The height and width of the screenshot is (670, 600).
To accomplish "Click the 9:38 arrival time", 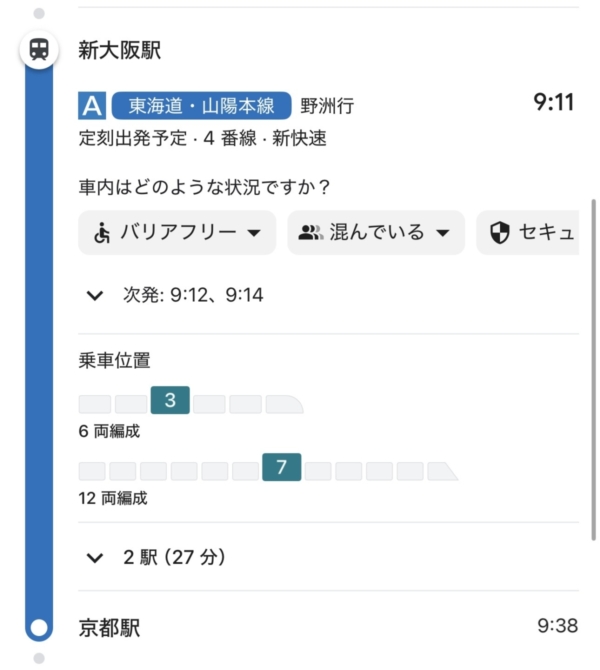I will (557, 626).
